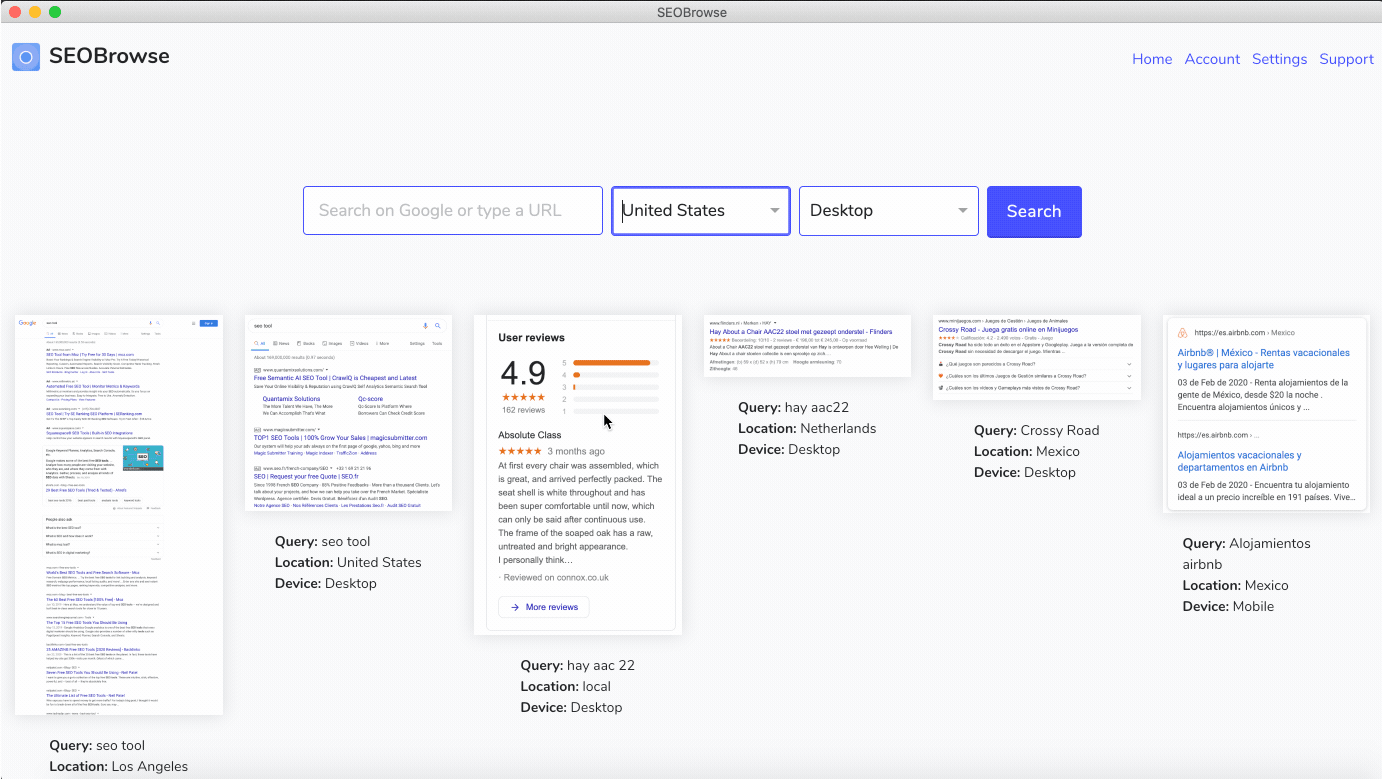Minimize the SEOBrowse window
Screen dimensions: 1382x779
[35, 12]
